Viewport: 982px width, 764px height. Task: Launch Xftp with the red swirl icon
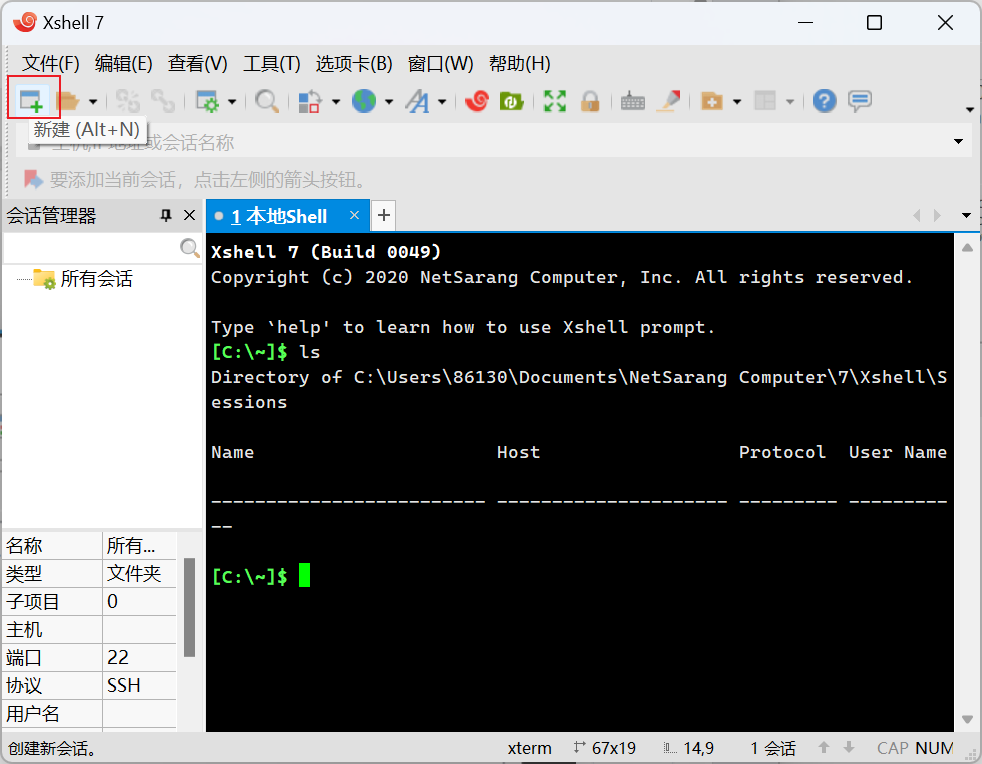[477, 100]
